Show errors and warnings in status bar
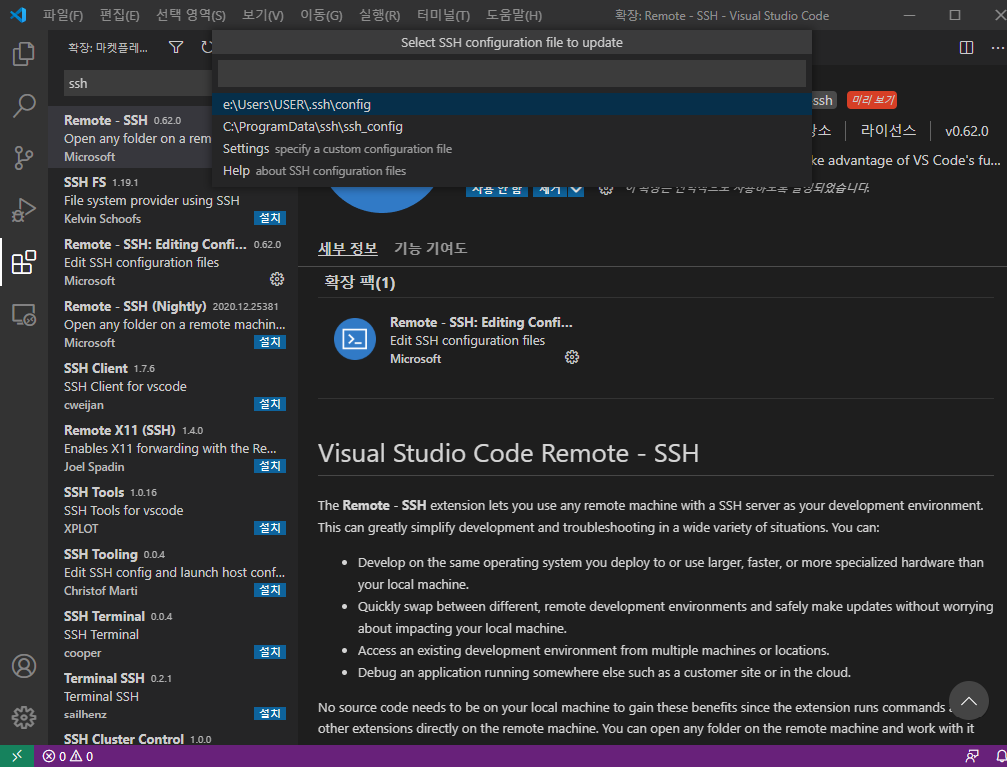The width and height of the screenshot is (1007, 767). 67,757
